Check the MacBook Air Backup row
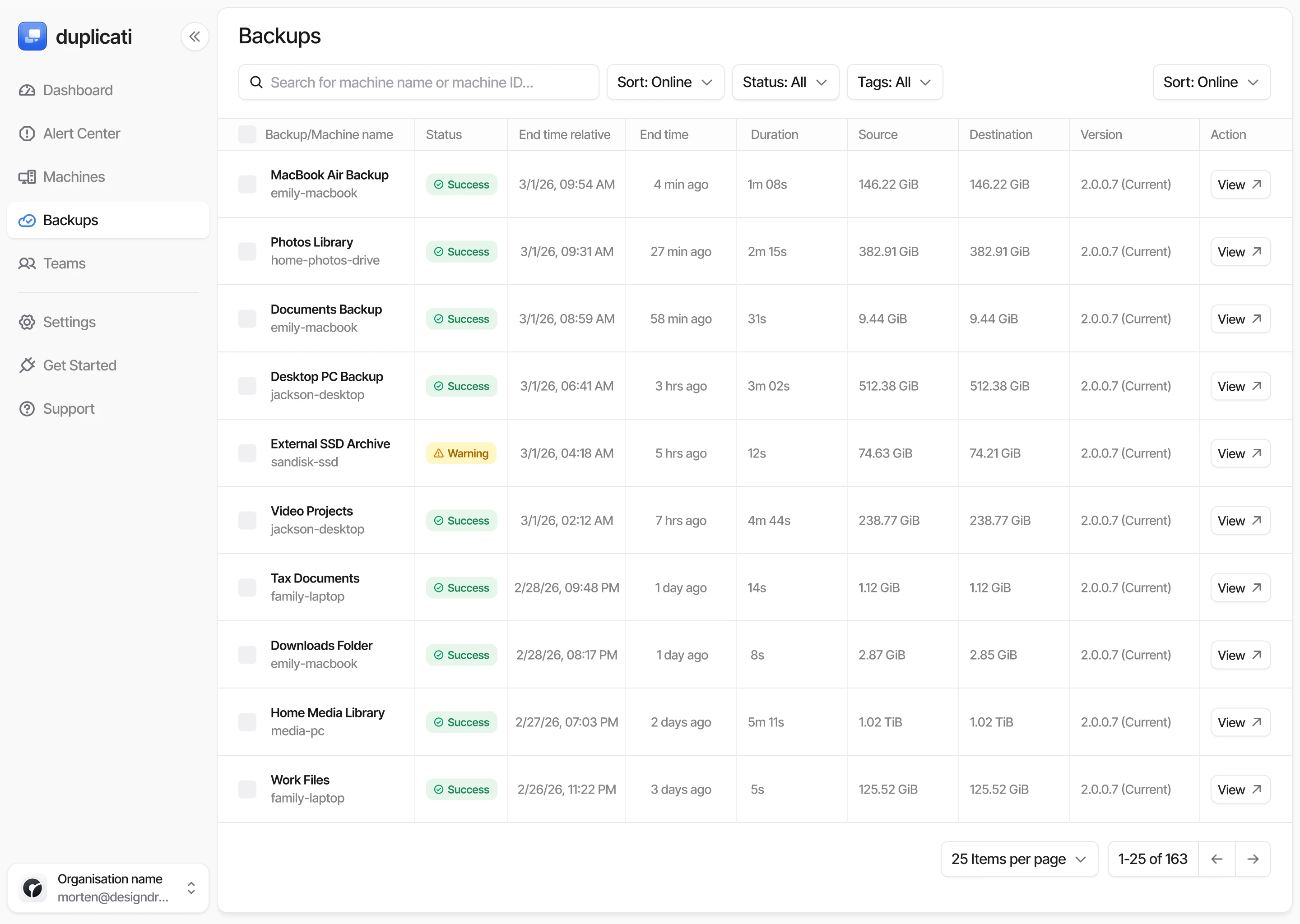1300x924 pixels. 247,185
